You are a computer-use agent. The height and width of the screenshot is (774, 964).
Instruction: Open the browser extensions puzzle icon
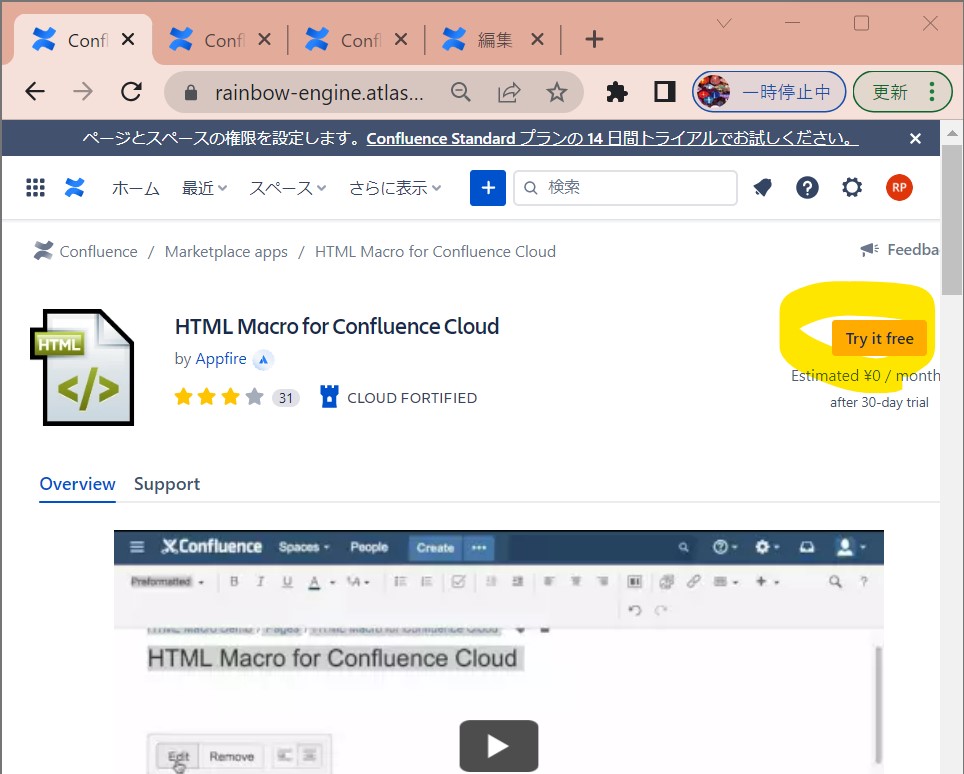click(617, 92)
